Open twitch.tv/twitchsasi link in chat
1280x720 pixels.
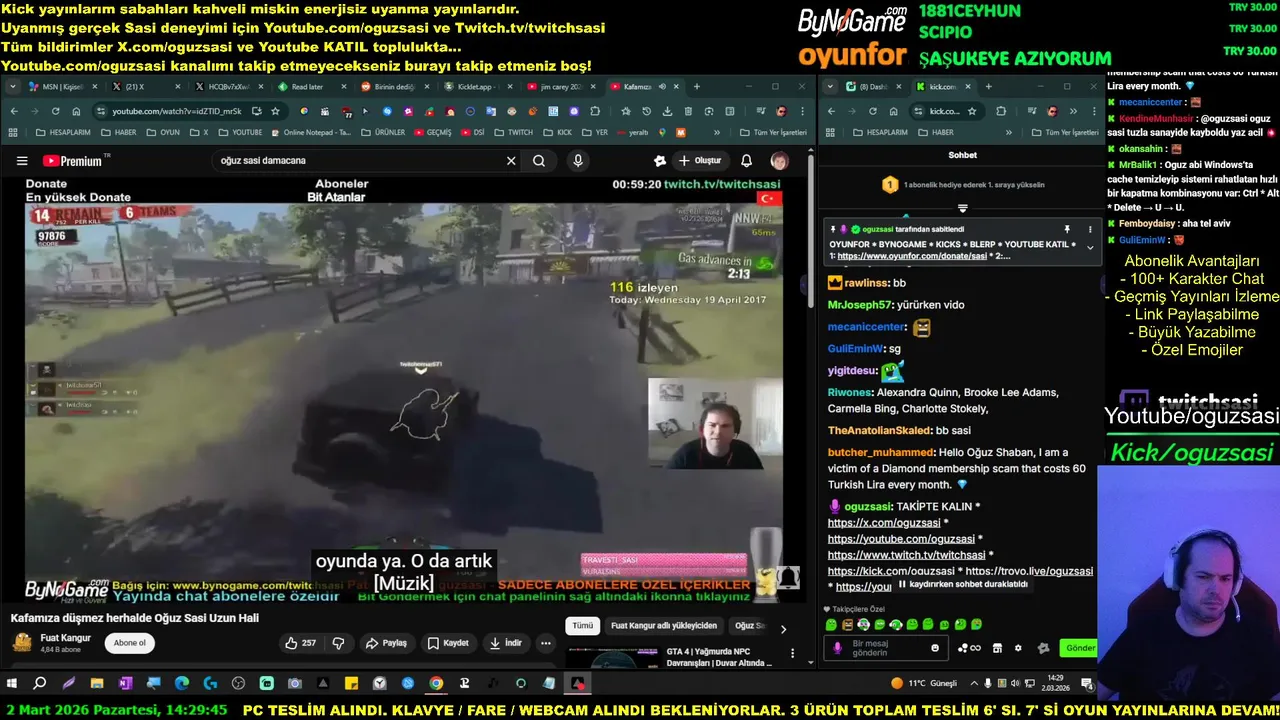(907, 555)
